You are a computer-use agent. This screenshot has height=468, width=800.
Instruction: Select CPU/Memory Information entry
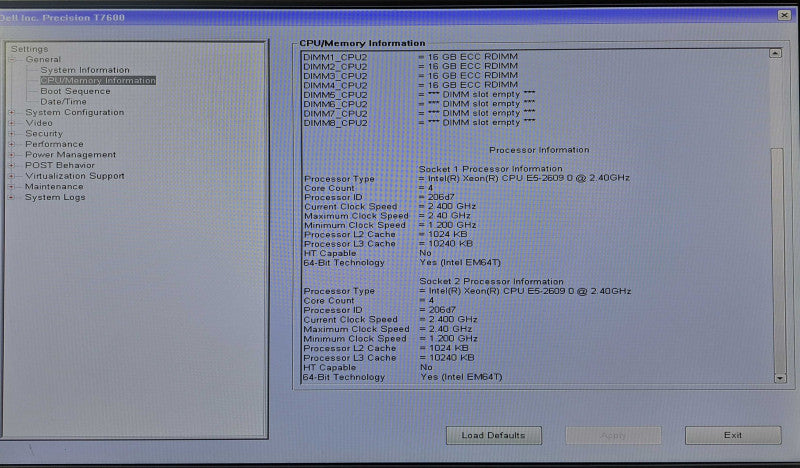(98, 81)
